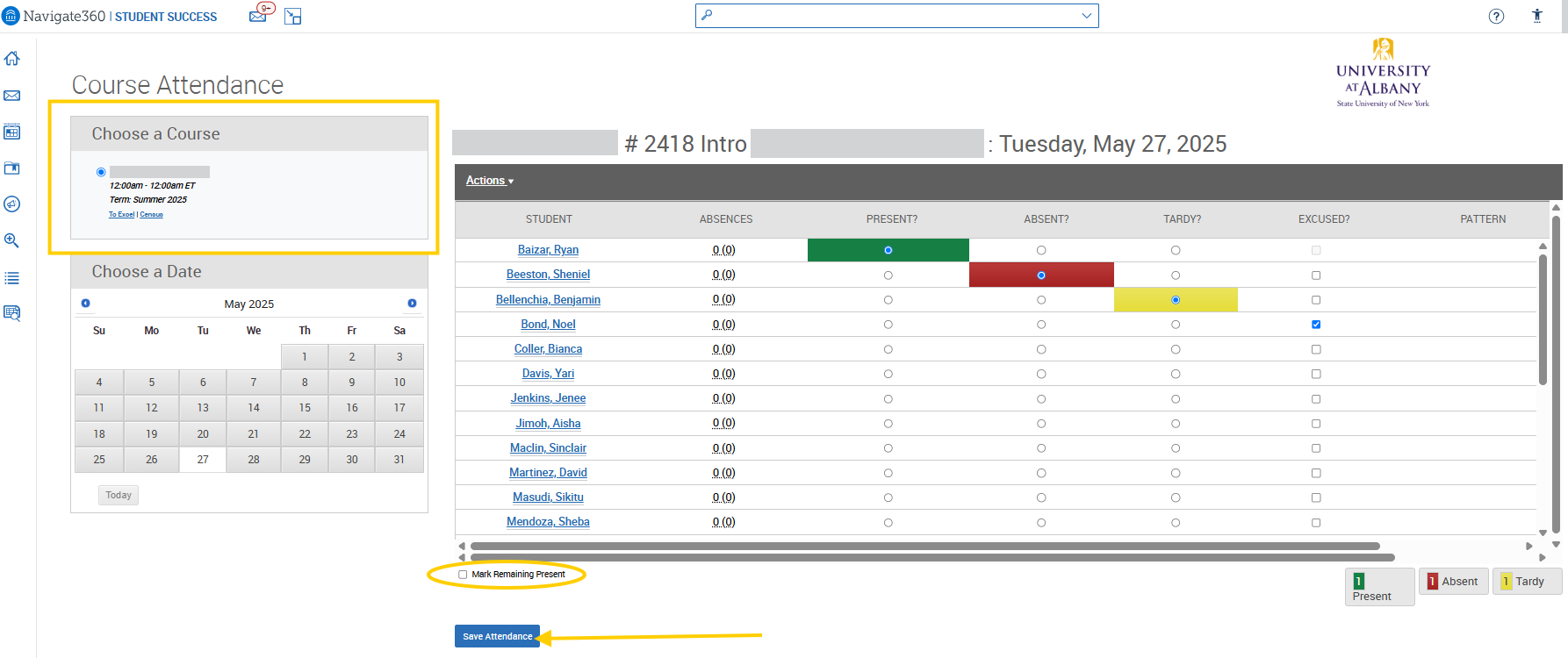Click the help question mark icon
Image resolution: width=1568 pixels, height=658 pixels.
tap(1496, 16)
